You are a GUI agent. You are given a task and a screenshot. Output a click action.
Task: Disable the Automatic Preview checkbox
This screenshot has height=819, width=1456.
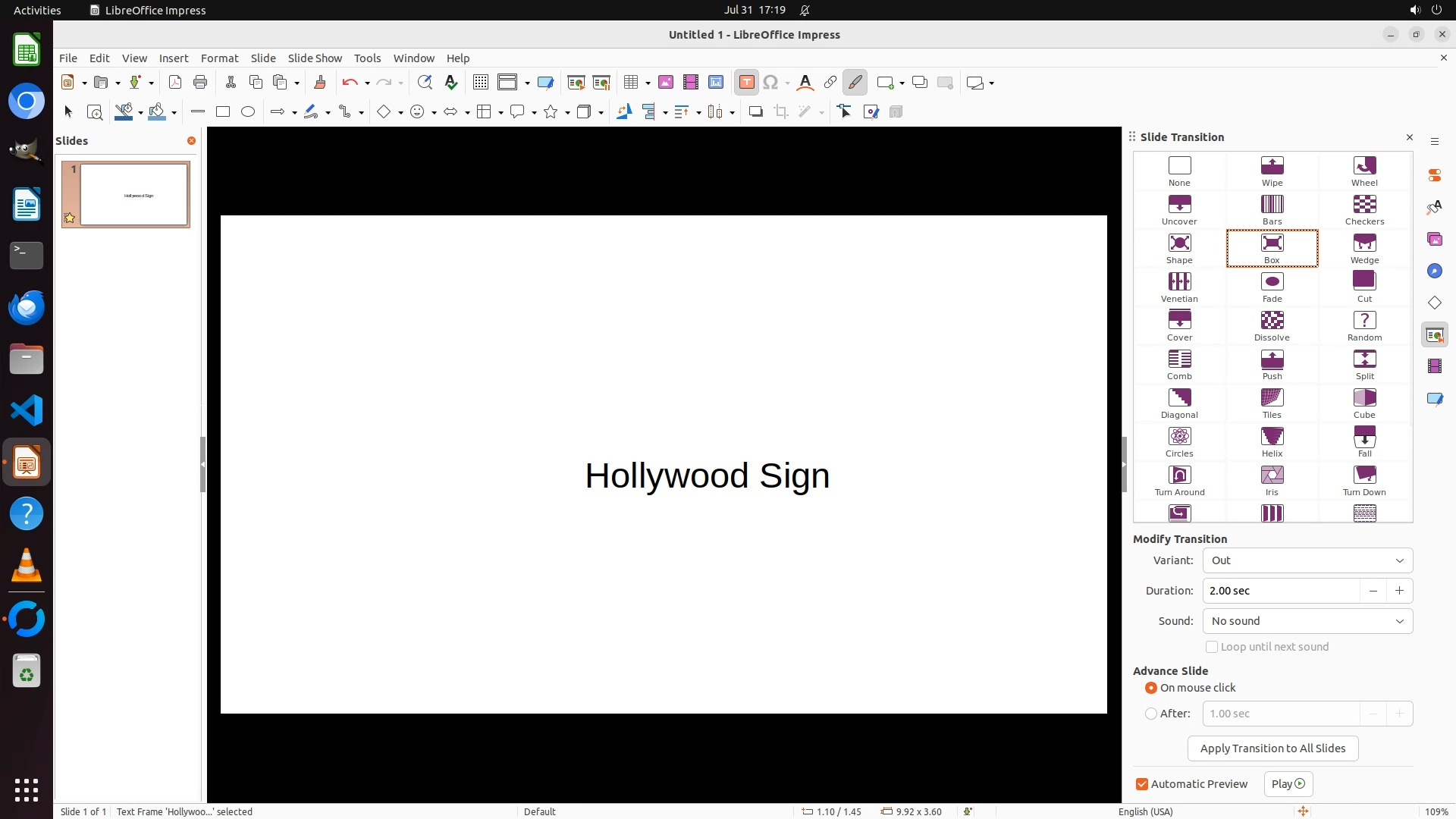(1142, 784)
